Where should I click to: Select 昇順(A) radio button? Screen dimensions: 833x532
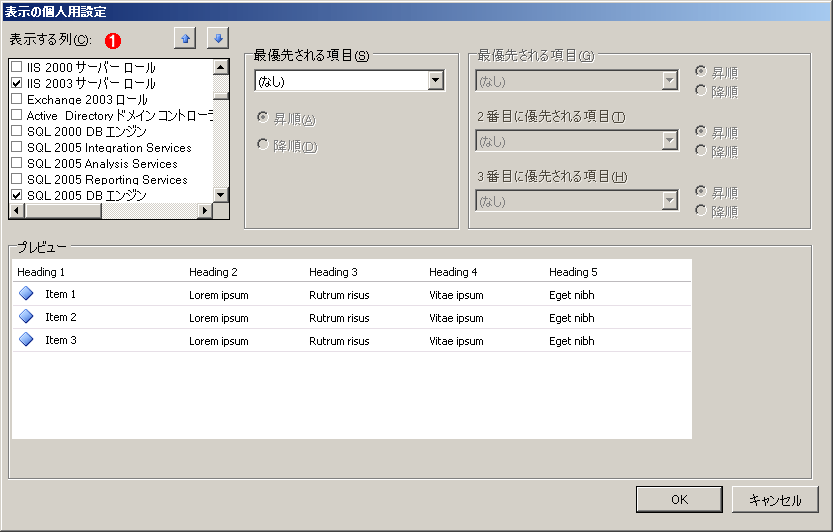pyautogui.click(x=262, y=117)
